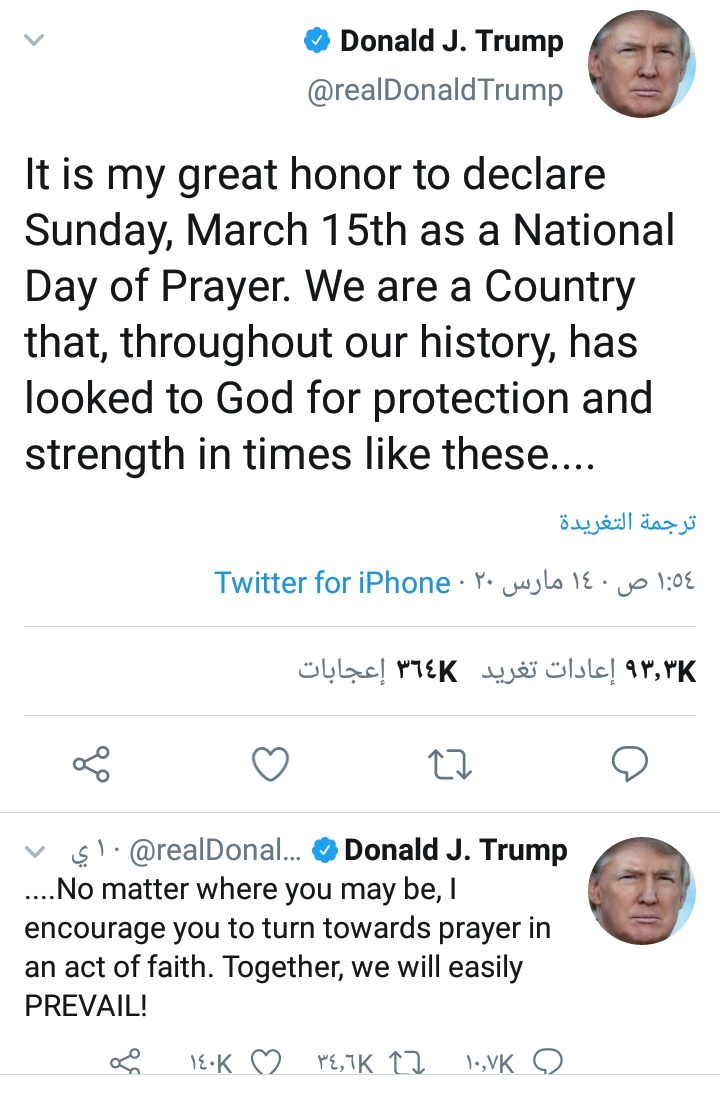The image size is (720, 1093).
Task: Like the reply tweet ending in PREVAIL
Action: click(x=264, y=1063)
